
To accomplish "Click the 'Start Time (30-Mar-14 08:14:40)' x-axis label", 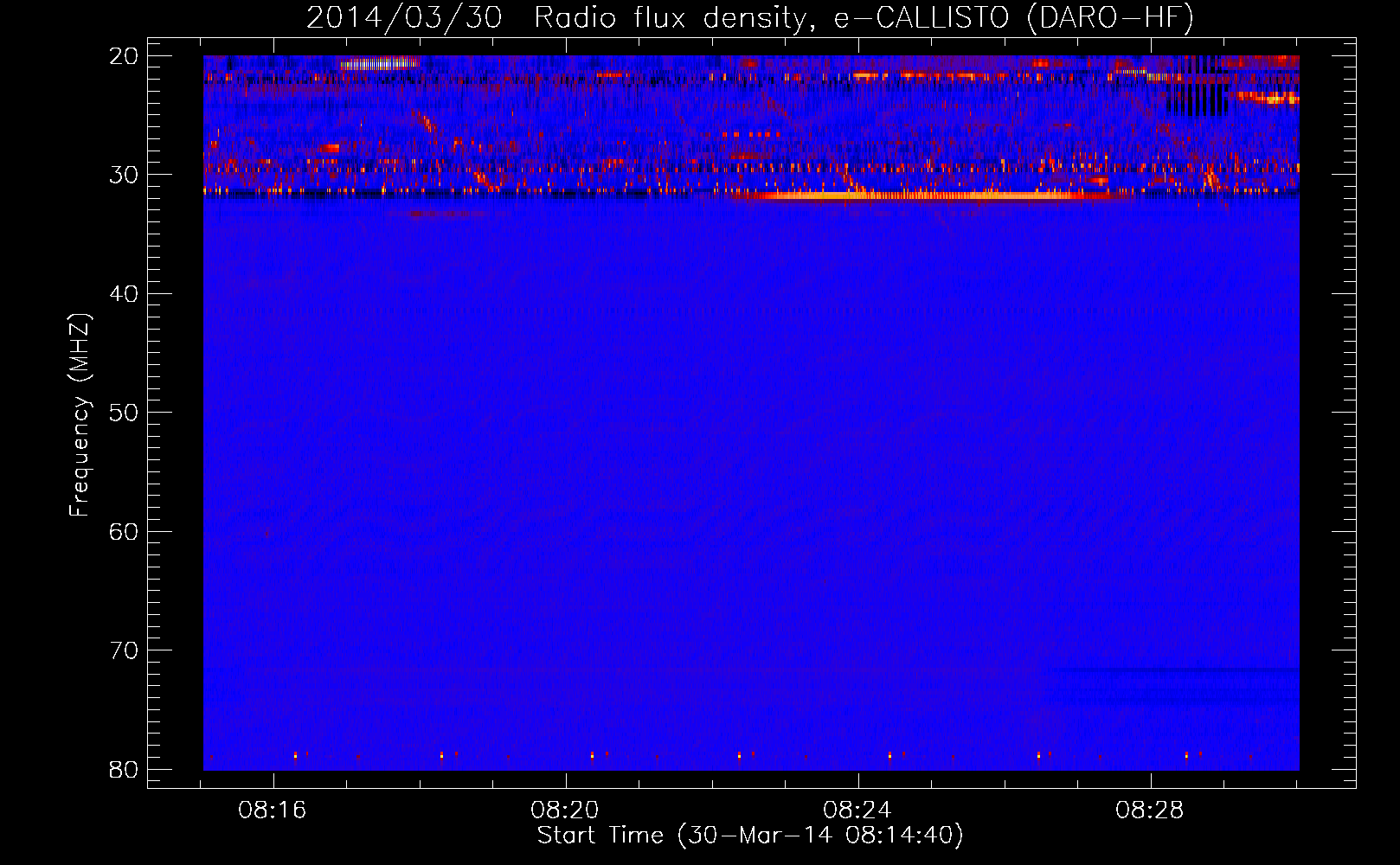I will click(750, 836).
